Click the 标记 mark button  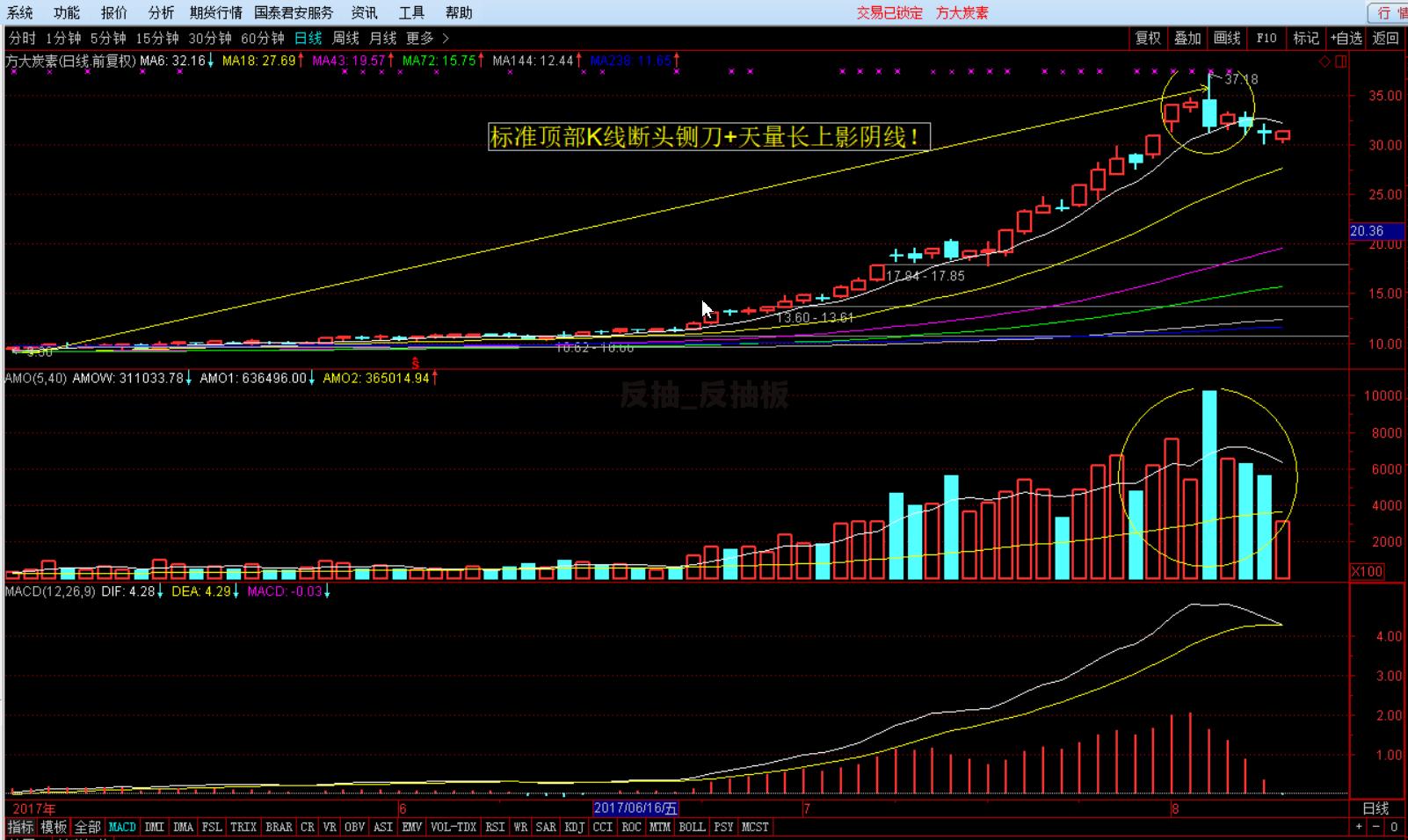pos(1306,38)
